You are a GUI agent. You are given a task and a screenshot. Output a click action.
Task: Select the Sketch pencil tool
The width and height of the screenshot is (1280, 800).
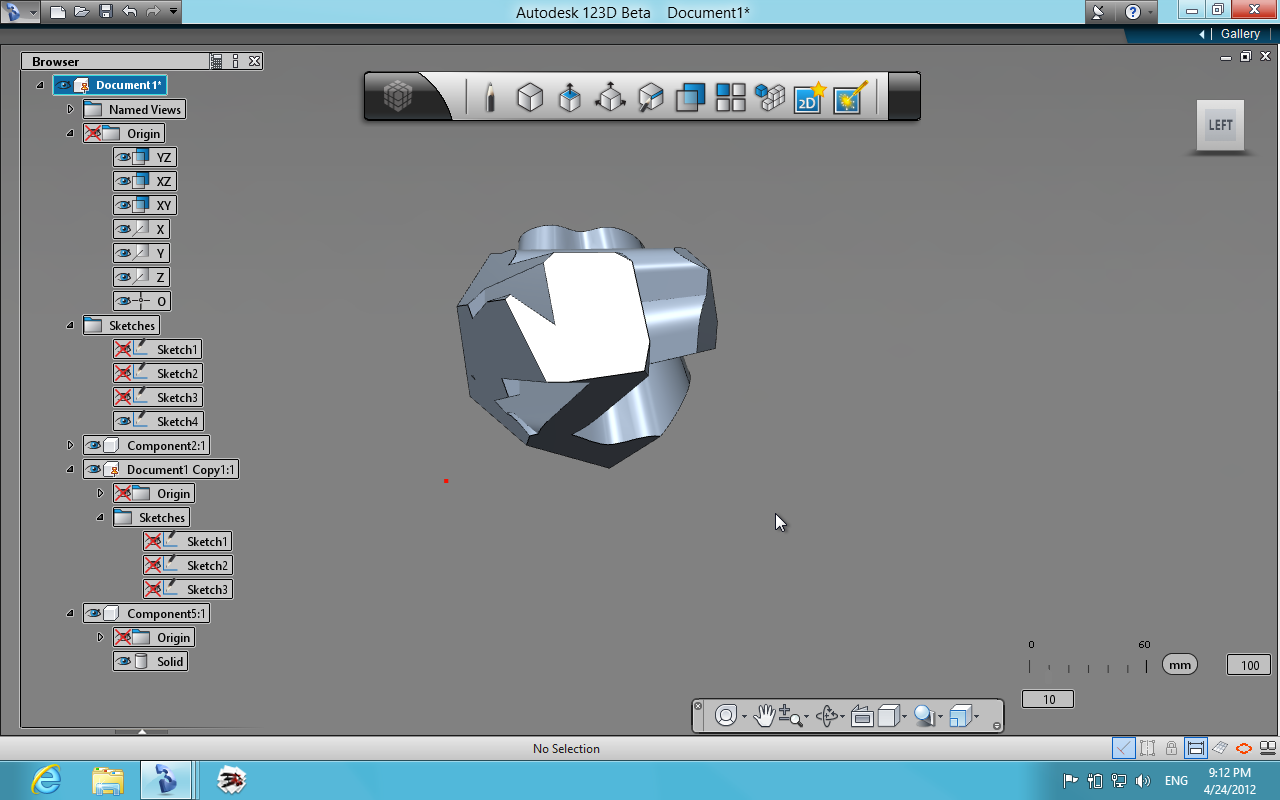[490, 97]
